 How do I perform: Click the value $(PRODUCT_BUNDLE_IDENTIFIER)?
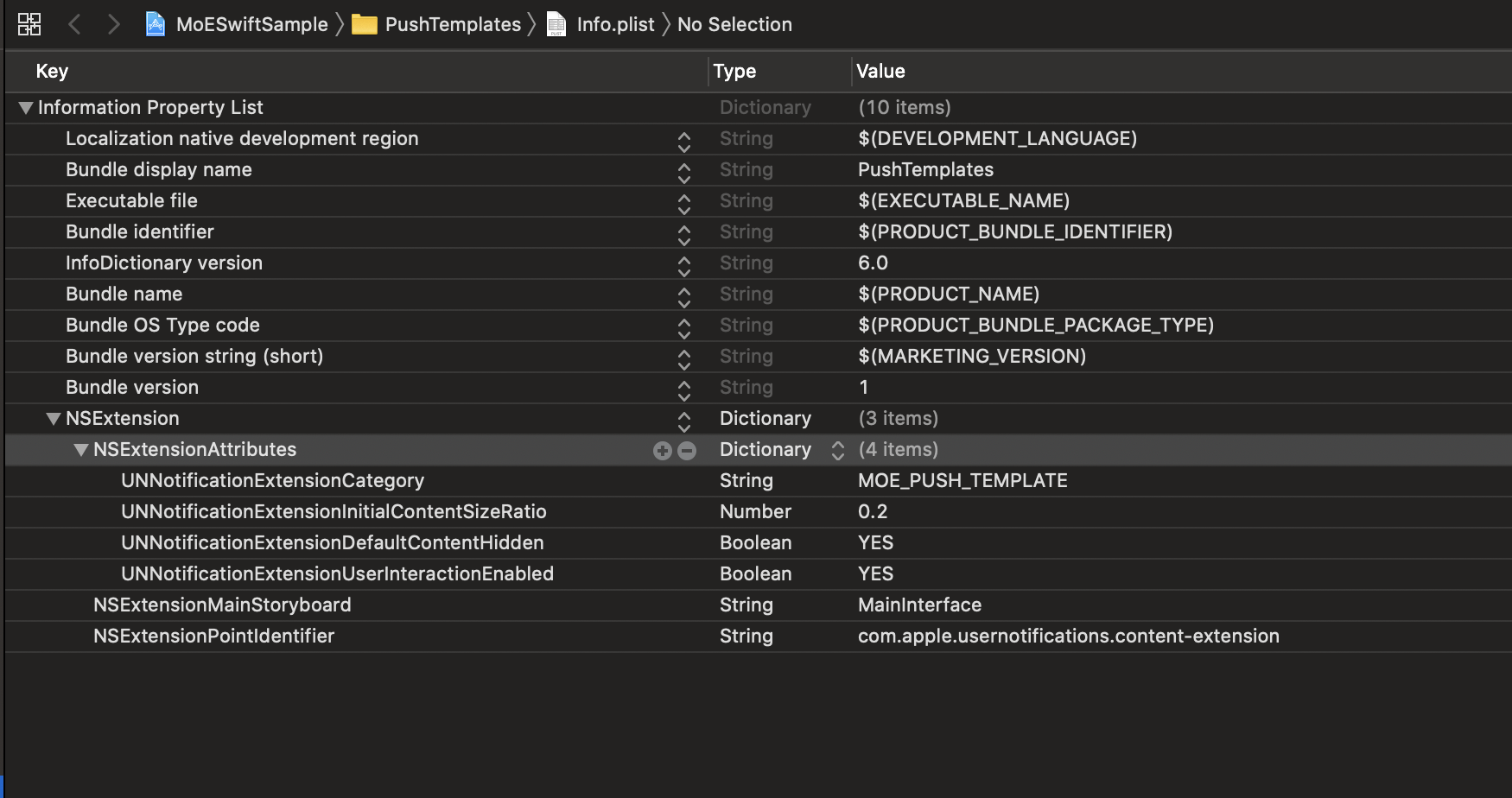tap(1015, 232)
